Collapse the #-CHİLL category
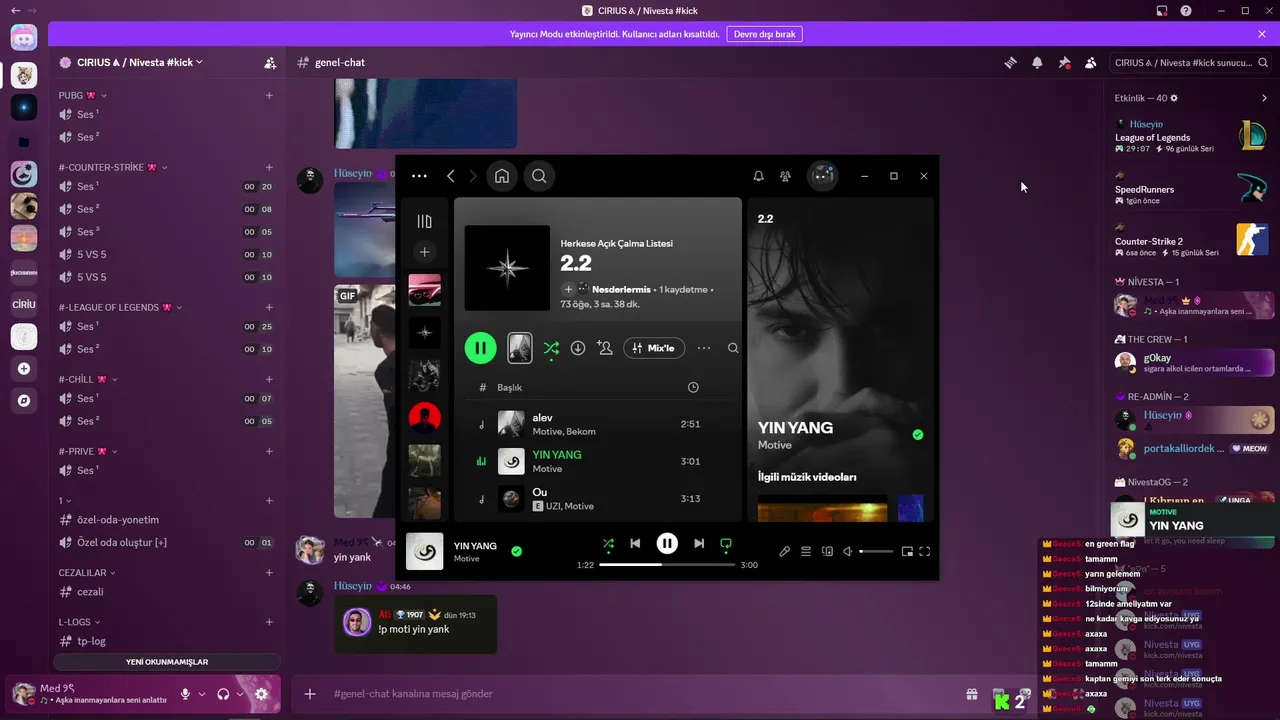This screenshot has height=720, width=1280. (x=87, y=379)
